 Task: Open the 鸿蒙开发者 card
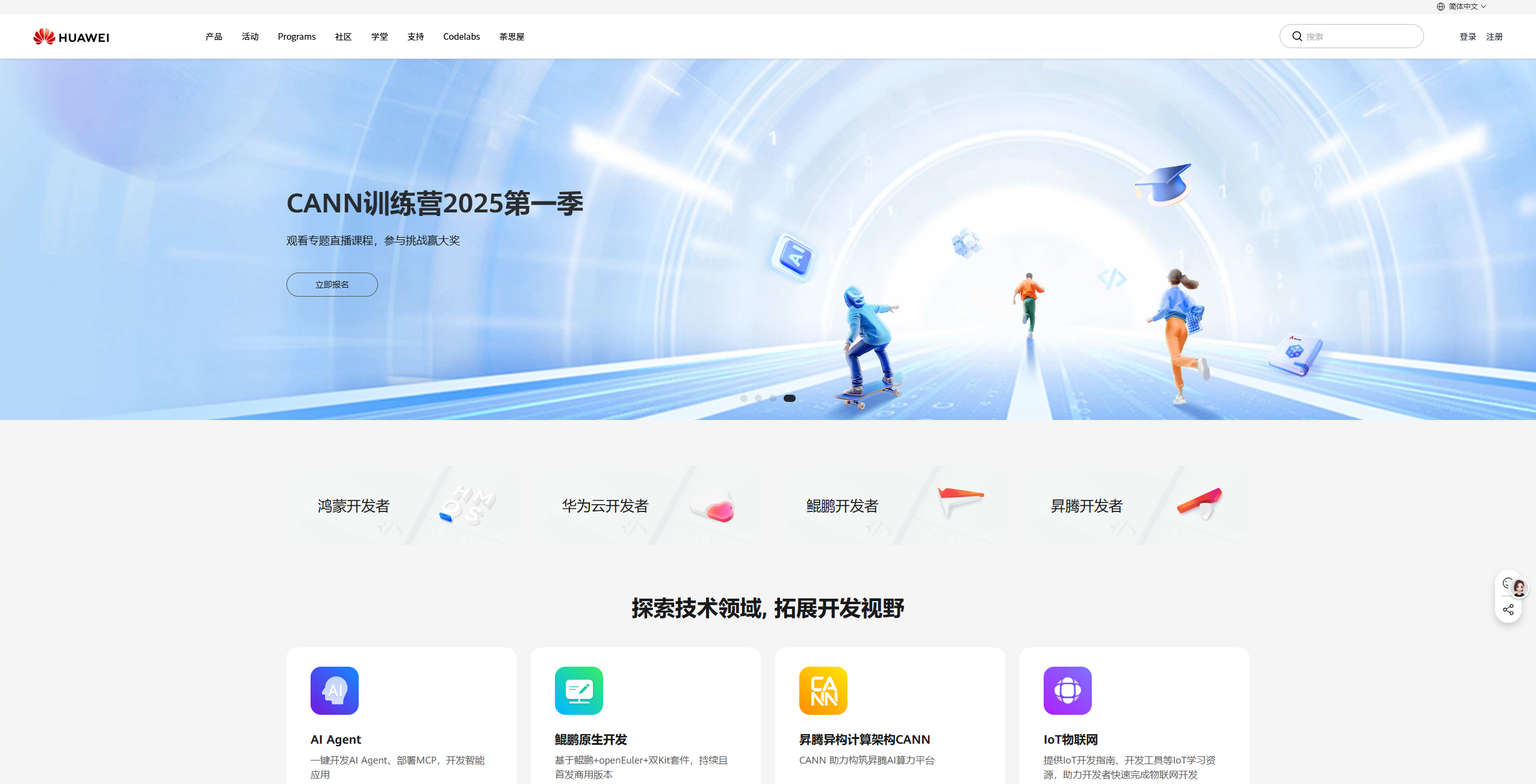pos(401,505)
